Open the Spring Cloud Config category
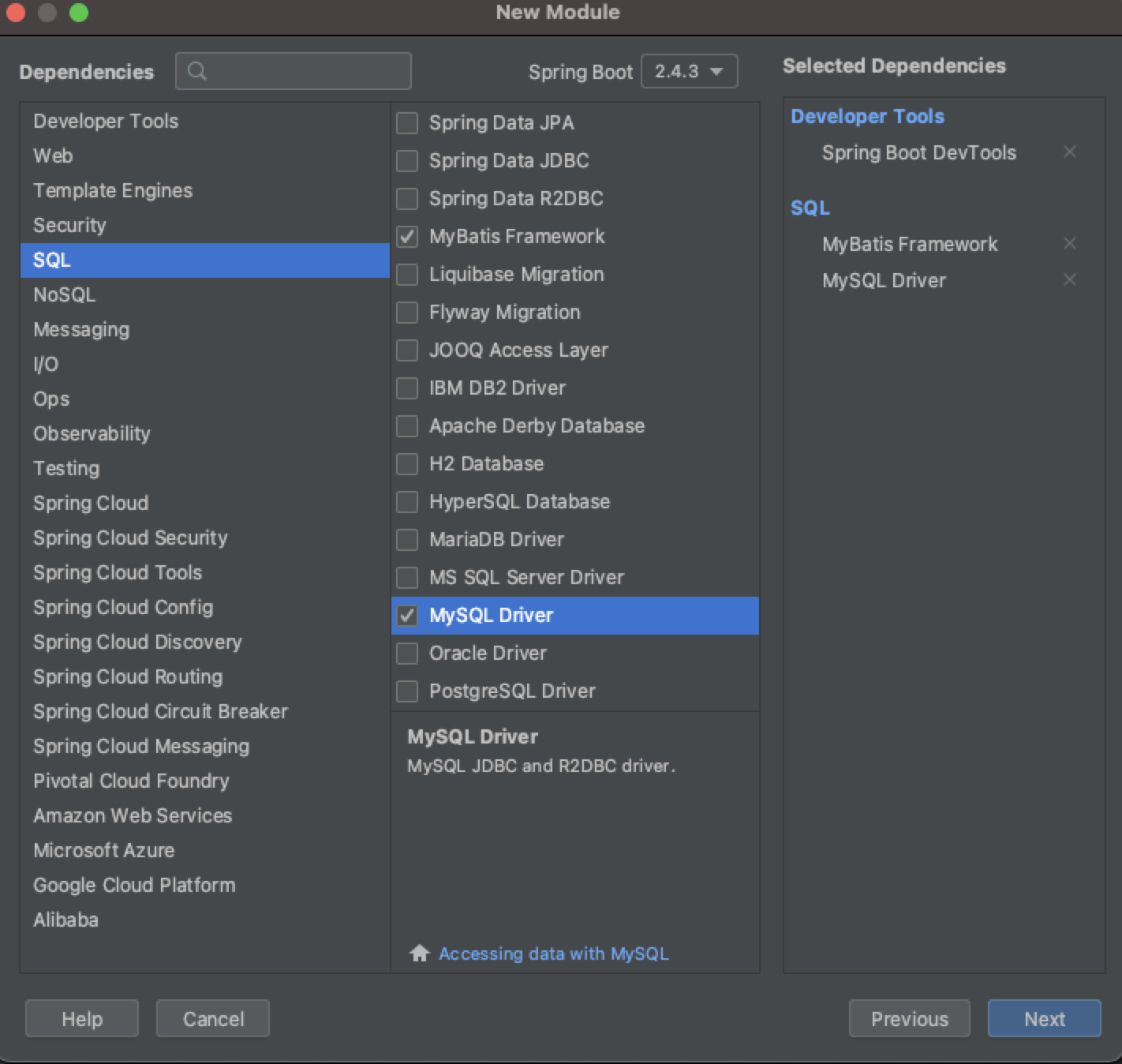 pos(123,607)
